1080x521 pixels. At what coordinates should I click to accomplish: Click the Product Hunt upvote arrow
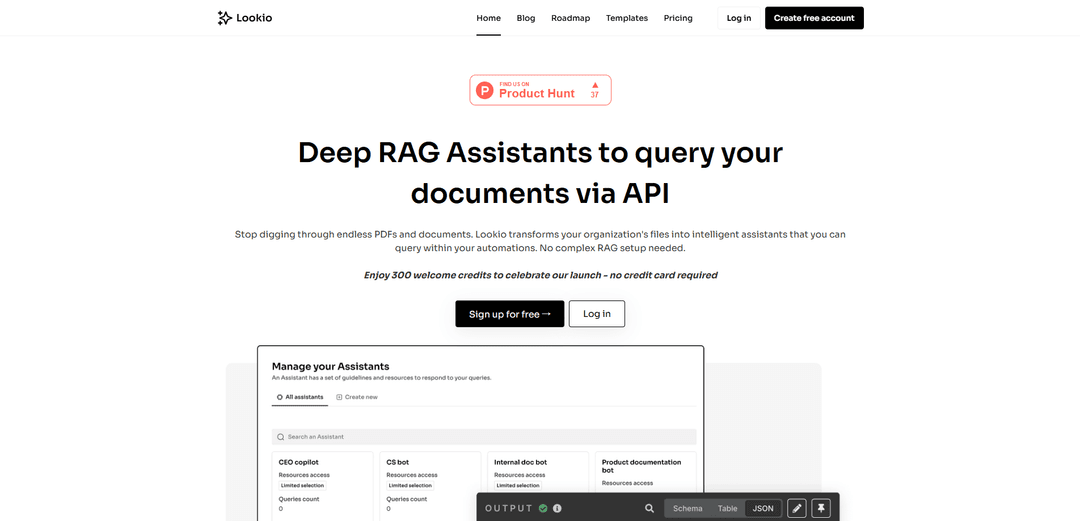click(595, 85)
